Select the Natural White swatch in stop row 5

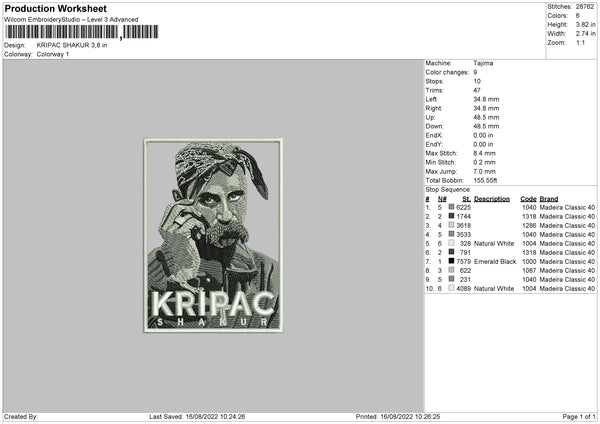(451, 243)
